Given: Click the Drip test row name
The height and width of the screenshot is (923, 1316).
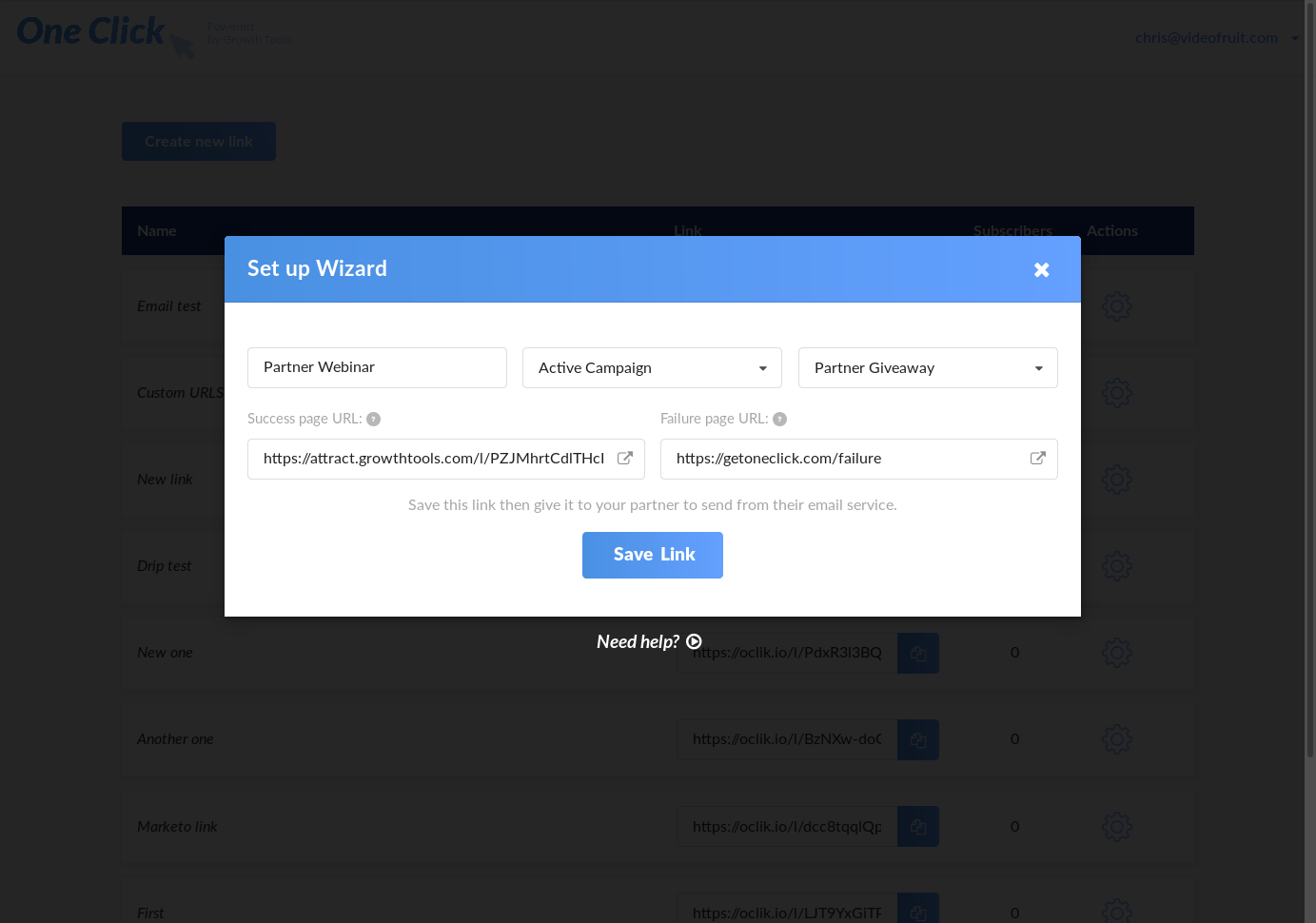Looking at the screenshot, I should pos(165,566).
